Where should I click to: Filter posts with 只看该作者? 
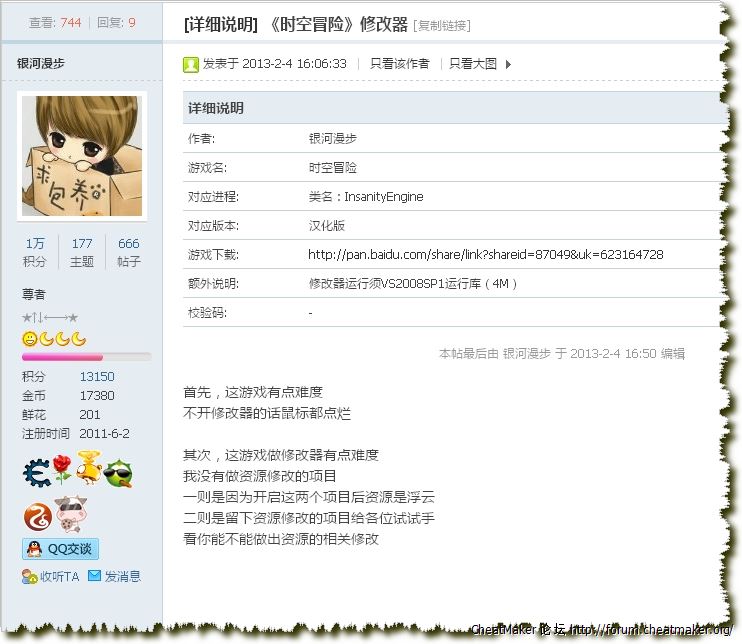click(x=399, y=64)
